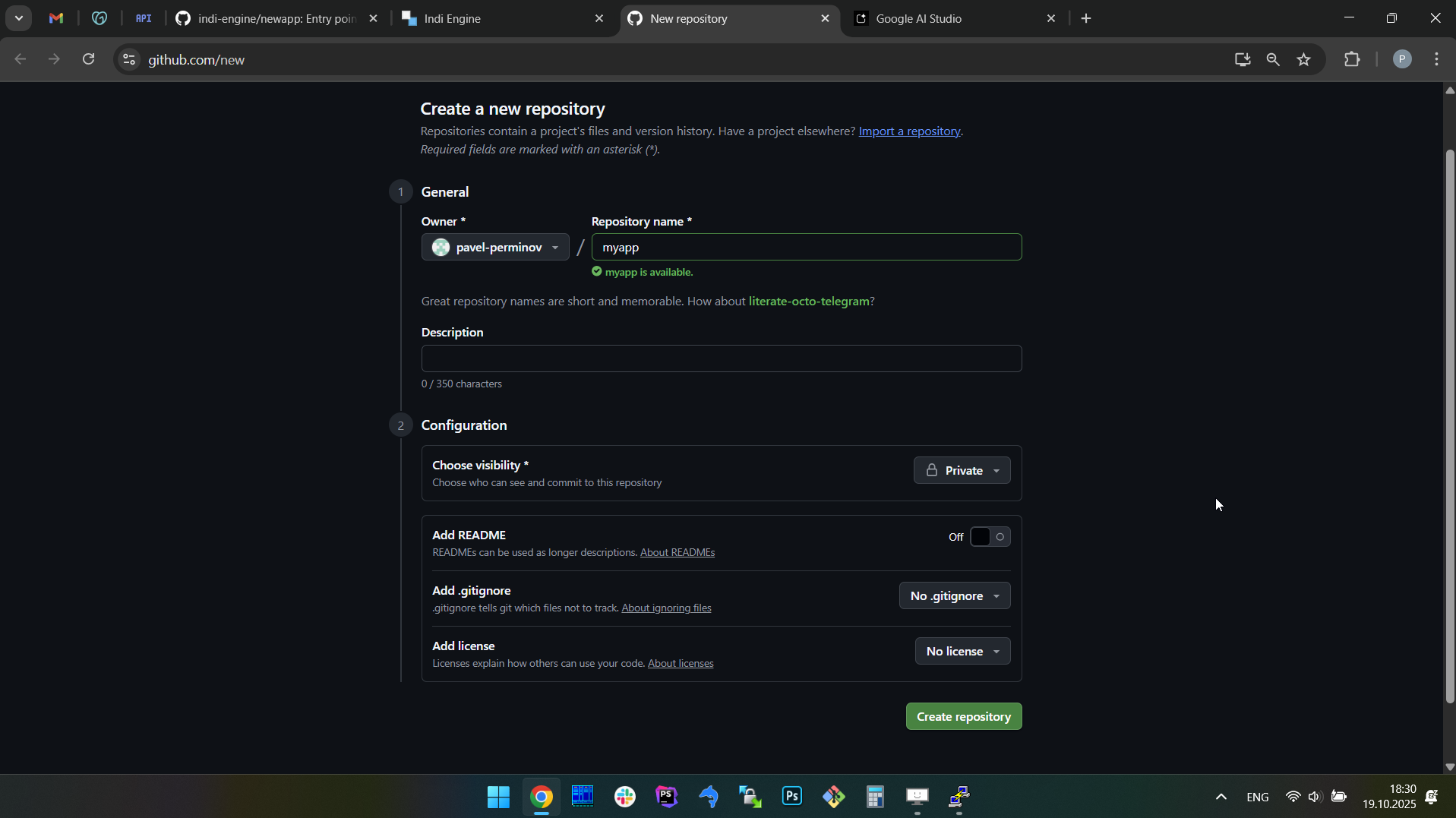1456x818 pixels.
Task: Bookmark this page with the star icon
Action: [1304, 59]
